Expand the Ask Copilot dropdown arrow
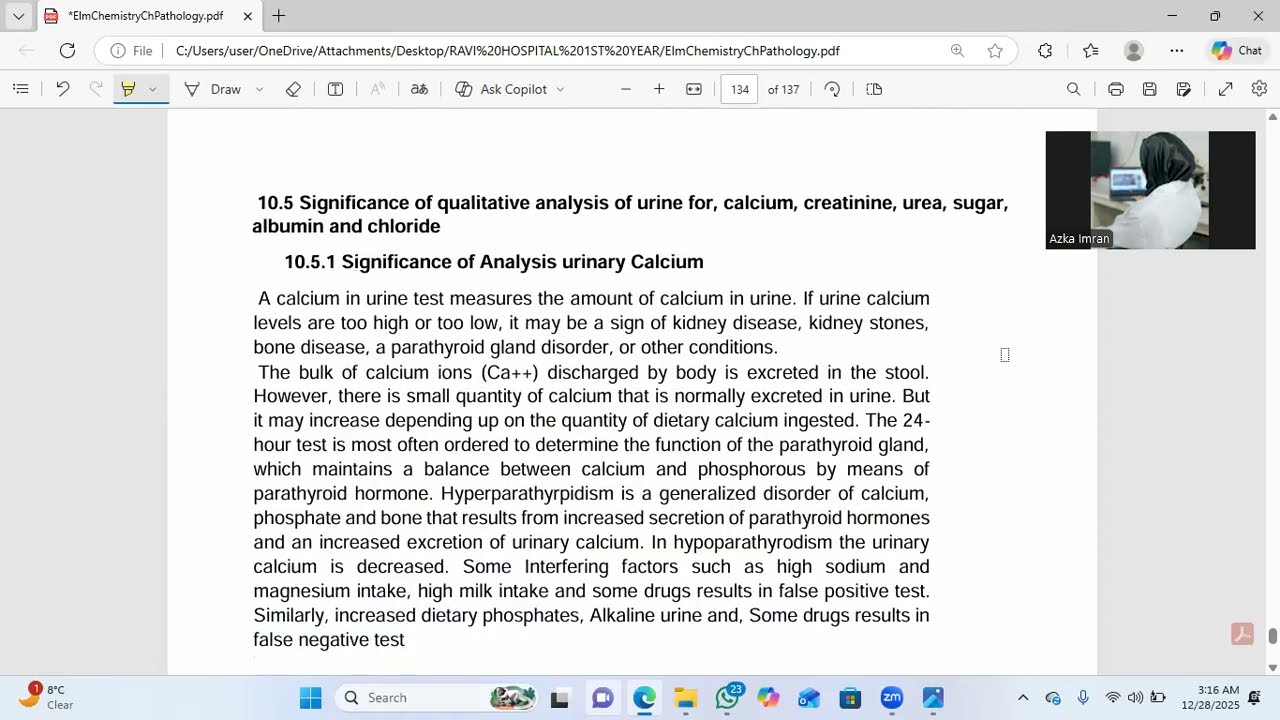1280x720 pixels. (560, 89)
